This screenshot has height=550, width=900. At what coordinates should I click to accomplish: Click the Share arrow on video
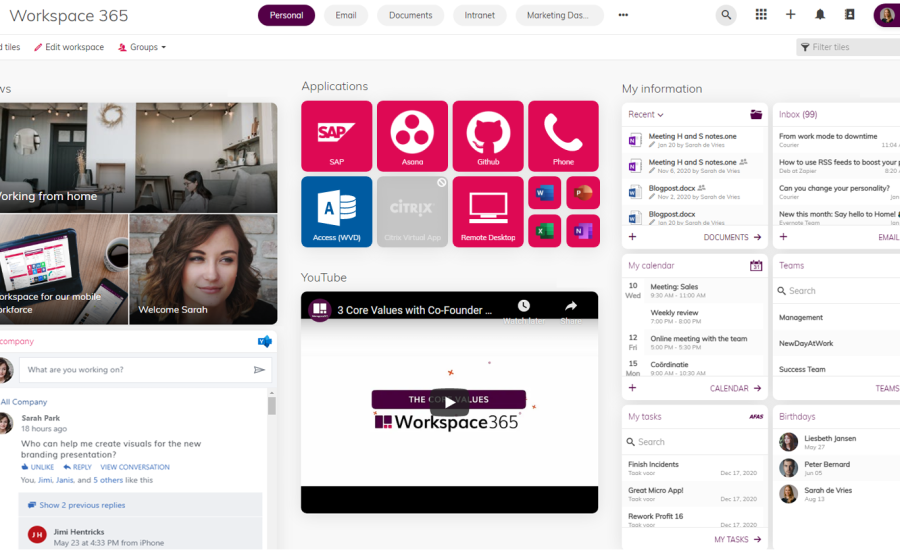click(571, 306)
